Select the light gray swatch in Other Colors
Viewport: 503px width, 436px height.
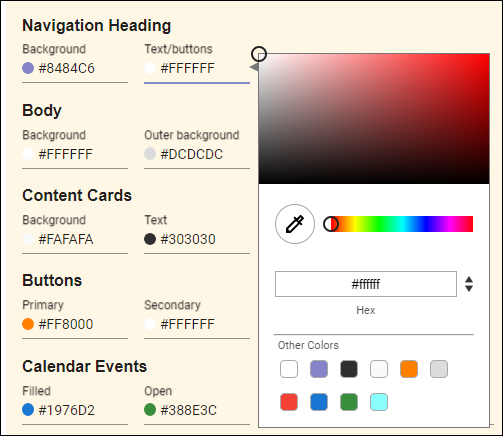pos(439,369)
